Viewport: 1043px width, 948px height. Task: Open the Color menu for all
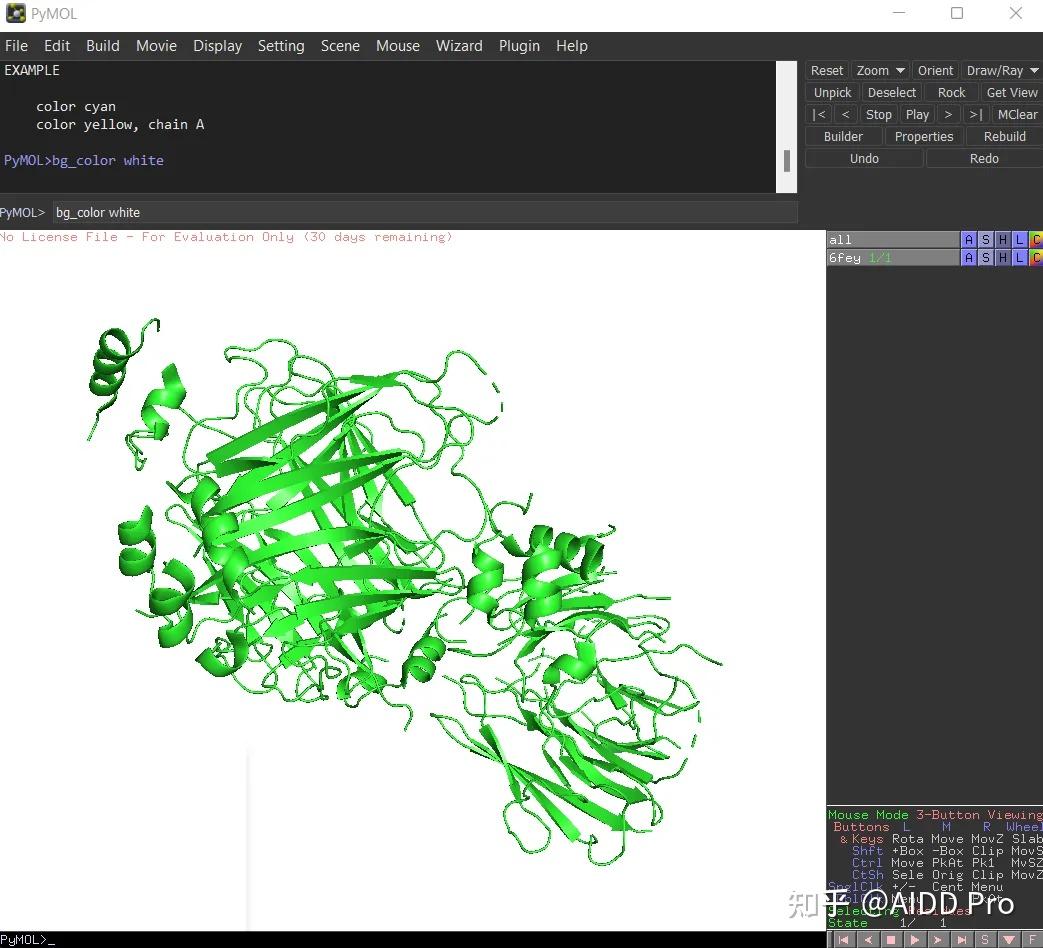pos(1036,239)
